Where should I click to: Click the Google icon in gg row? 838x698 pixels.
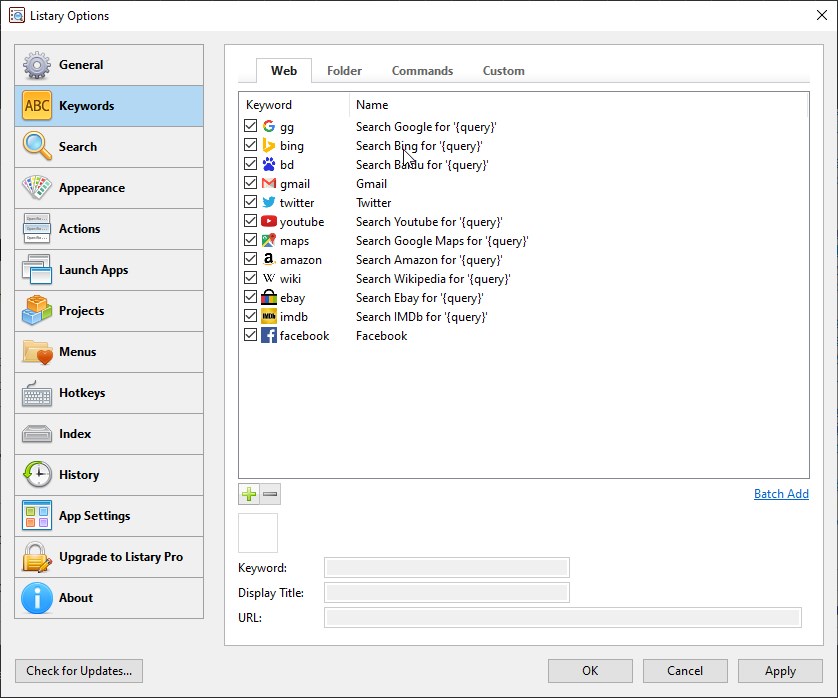click(x=269, y=126)
